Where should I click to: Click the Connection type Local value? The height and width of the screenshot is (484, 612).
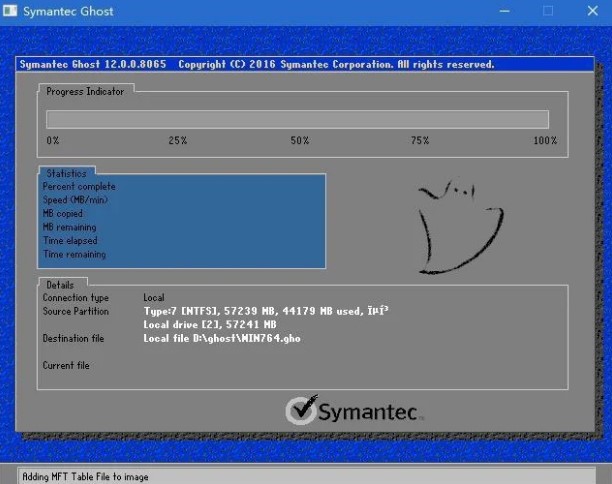coord(154,298)
